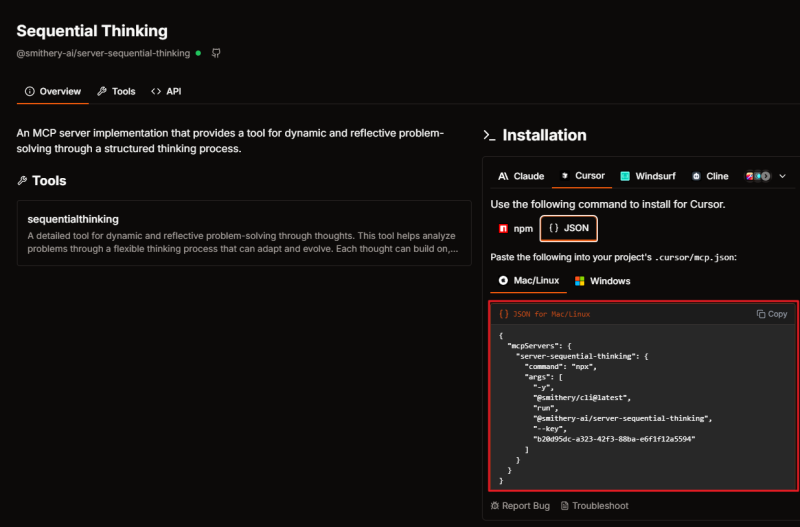Click the @smithery-ai/server-sequential-thinking link
The width and height of the screenshot is (800, 527).
pyautogui.click(x=103, y=53)
